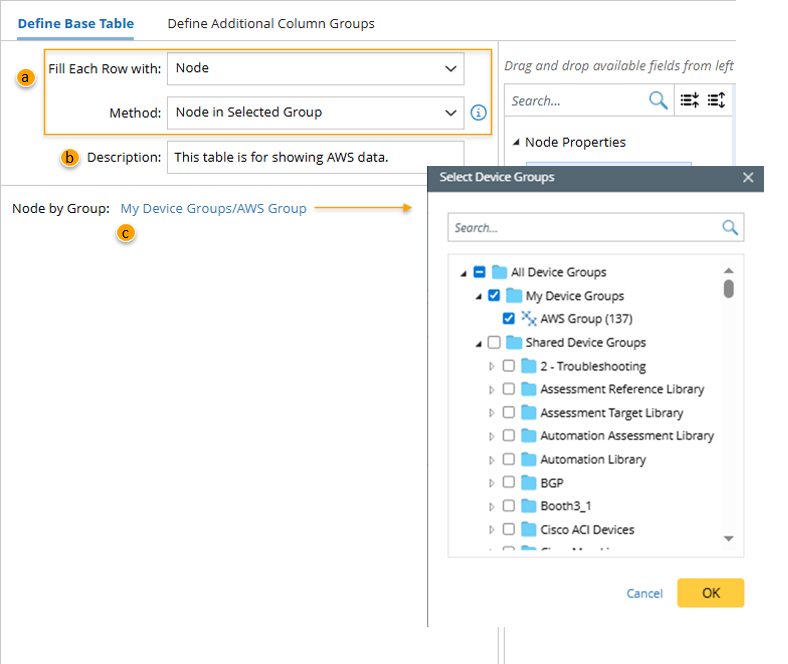Click the Cisco ACI Devices folder icon
The width and height of the screenshot is (788, 664).
pos(529,529)
